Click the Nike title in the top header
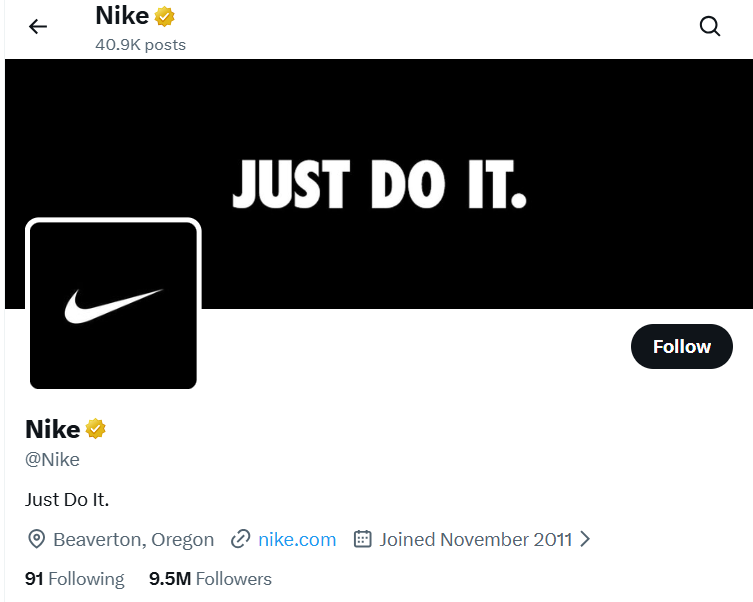753x602 pixels. (121, 16)
